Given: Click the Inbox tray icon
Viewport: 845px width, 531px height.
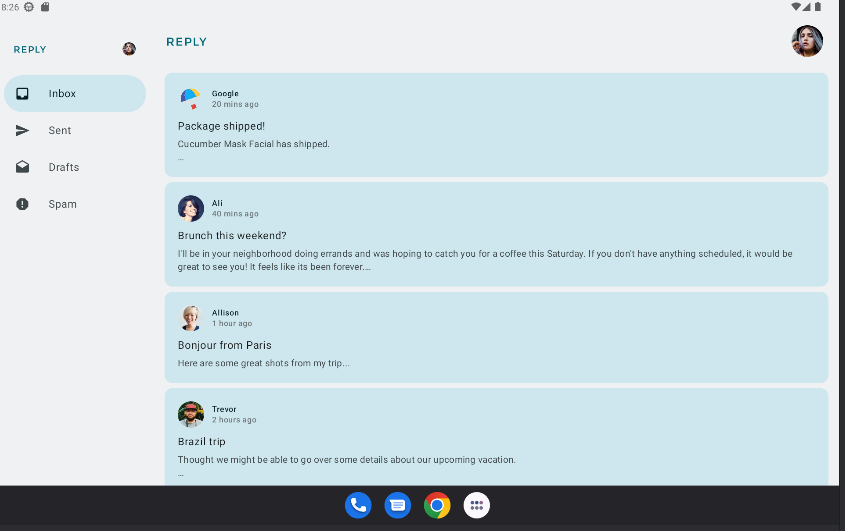Looking at the screenshot, I should tap(22, 94).
